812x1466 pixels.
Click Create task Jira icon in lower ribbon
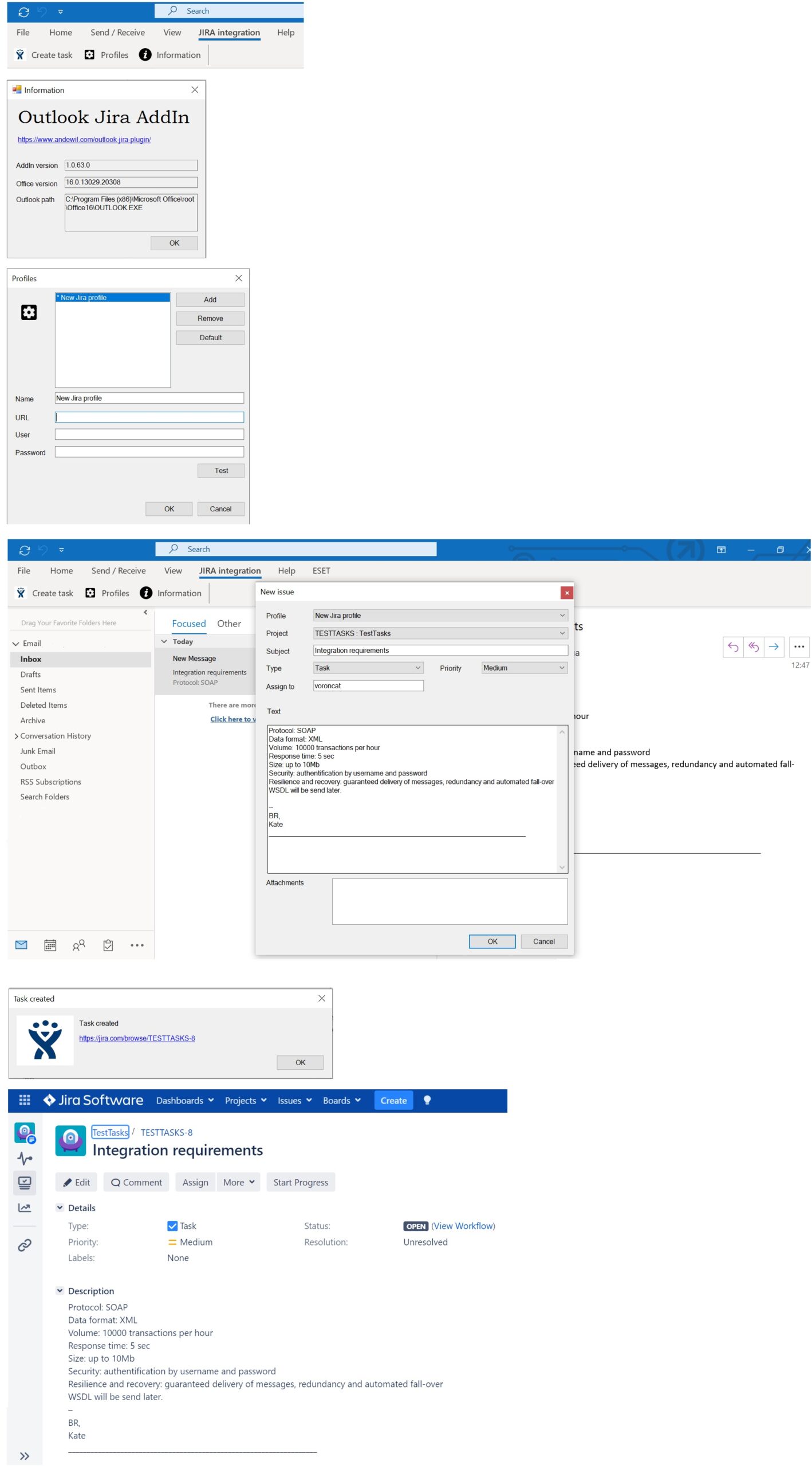click(21, 593)
